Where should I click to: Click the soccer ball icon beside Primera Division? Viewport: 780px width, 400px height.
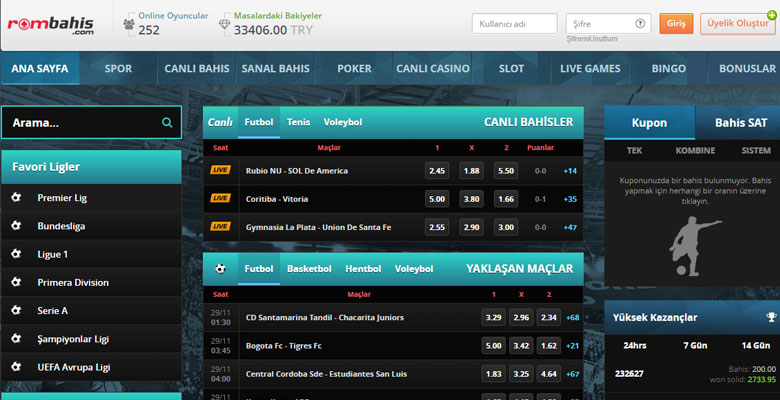point(16,282)
